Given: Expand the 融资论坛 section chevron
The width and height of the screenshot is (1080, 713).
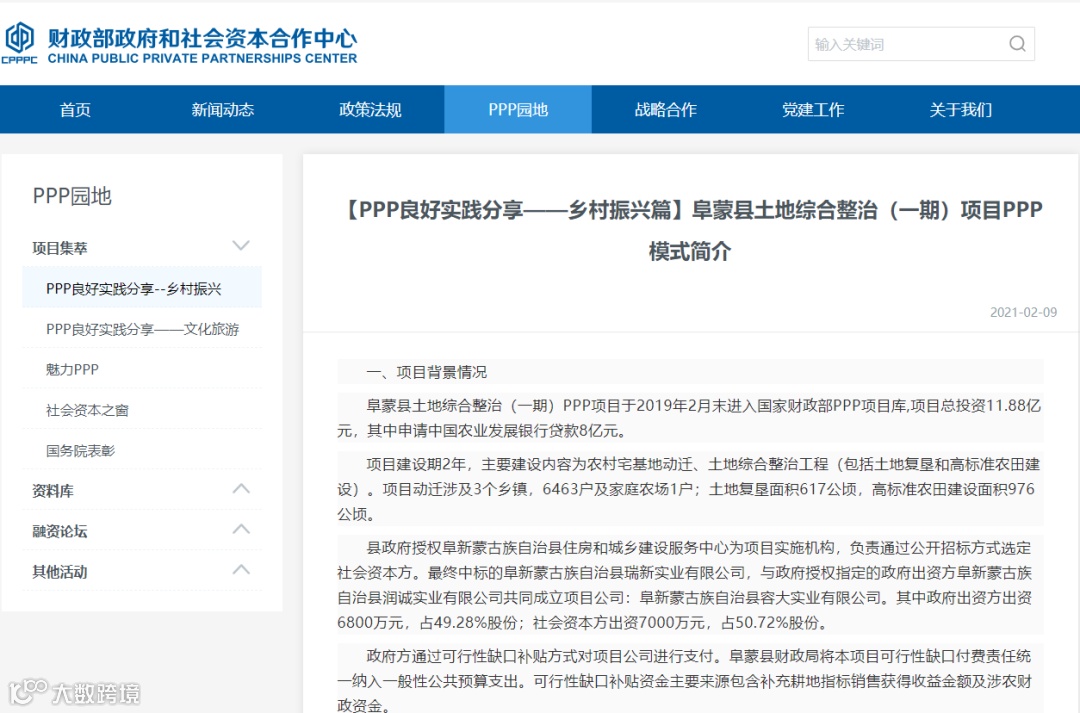Looking at the screenshot, I should (240, 529).
